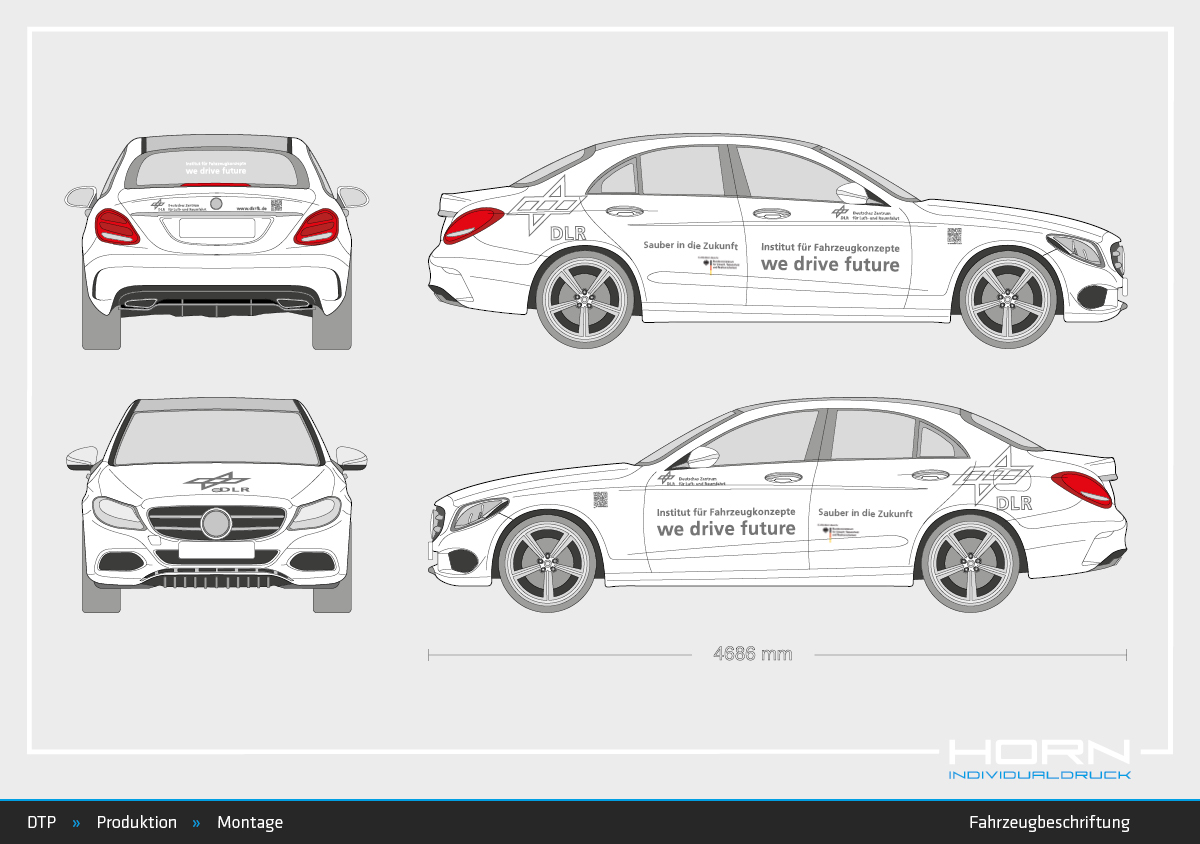Click the QR code on the rear-view trunk

(277, 205)
